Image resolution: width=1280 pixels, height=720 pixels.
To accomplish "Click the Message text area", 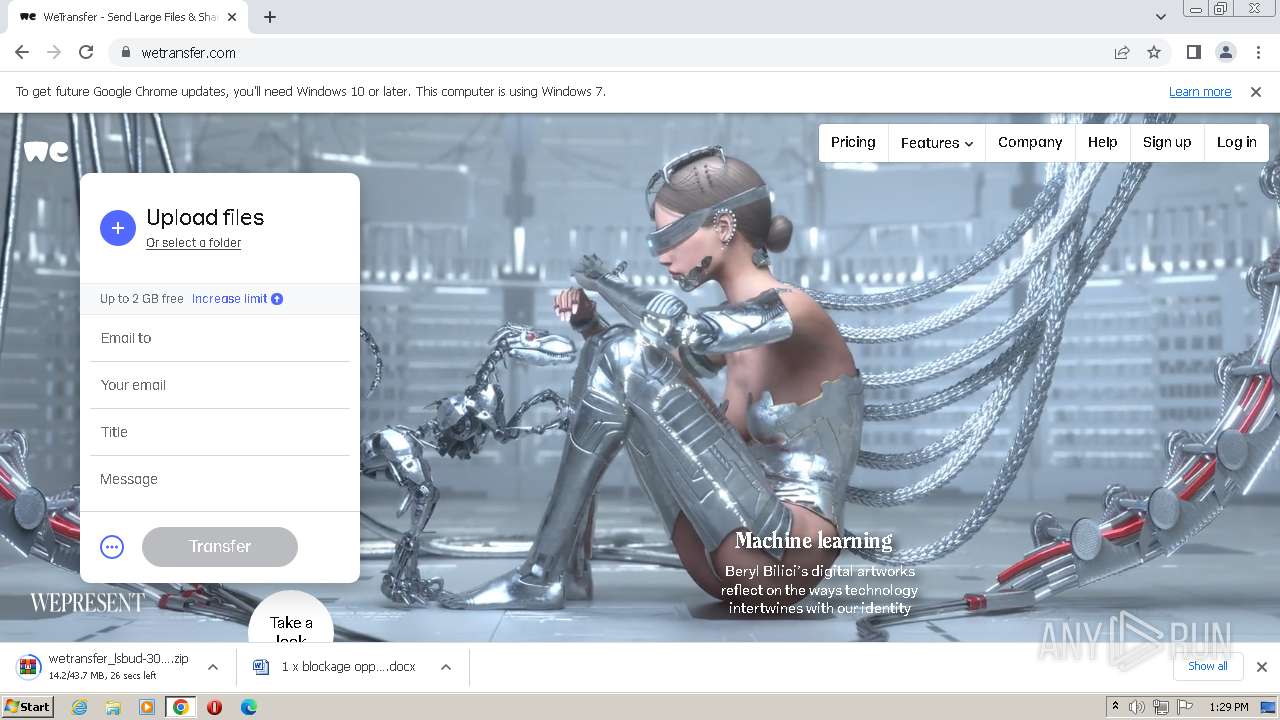I will (220, 480).
